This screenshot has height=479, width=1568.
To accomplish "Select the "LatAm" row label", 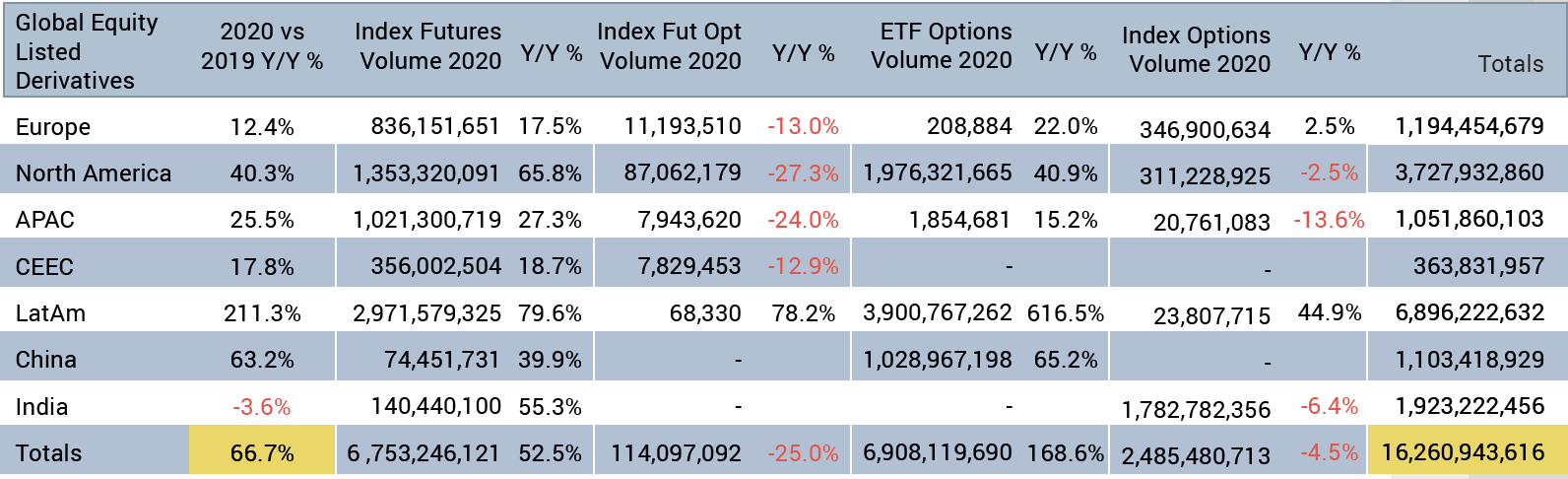I will 51,313.
